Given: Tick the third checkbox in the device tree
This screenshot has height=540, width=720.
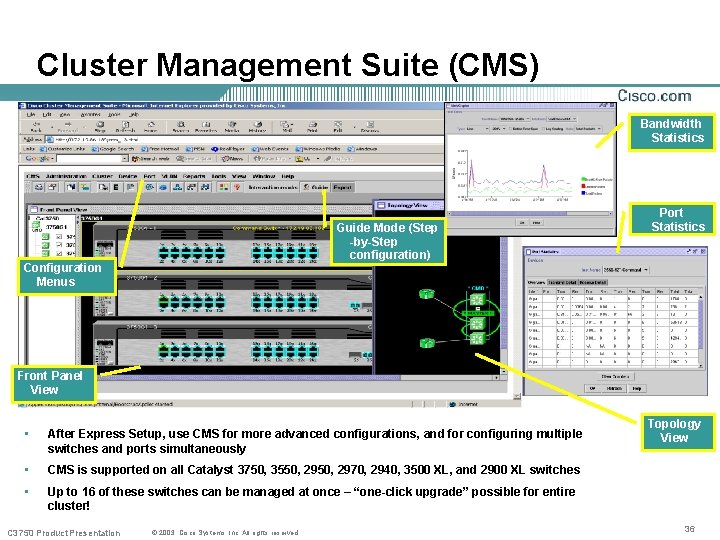Looking at the screenshot, I should [59, 253].
